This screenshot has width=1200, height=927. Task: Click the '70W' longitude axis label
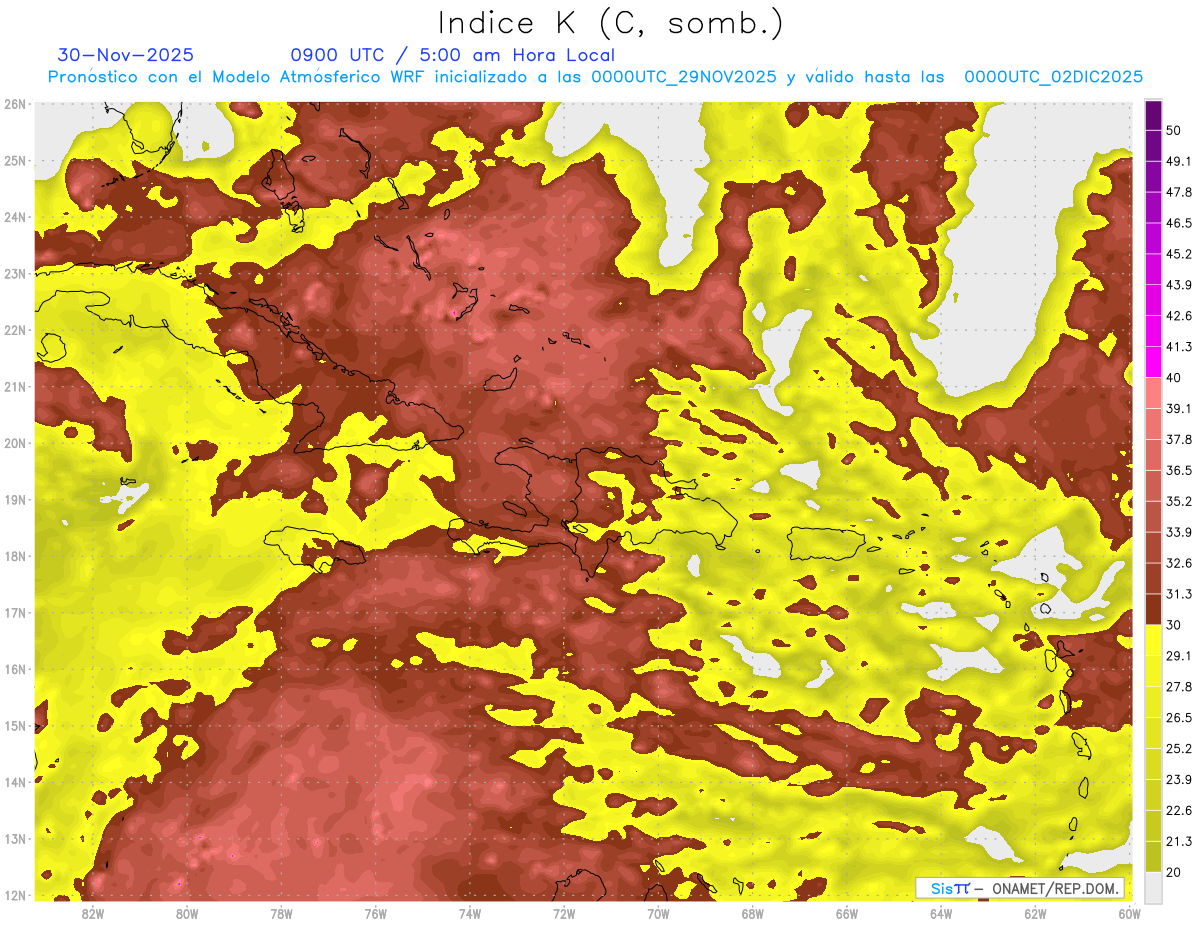[658, 914]
